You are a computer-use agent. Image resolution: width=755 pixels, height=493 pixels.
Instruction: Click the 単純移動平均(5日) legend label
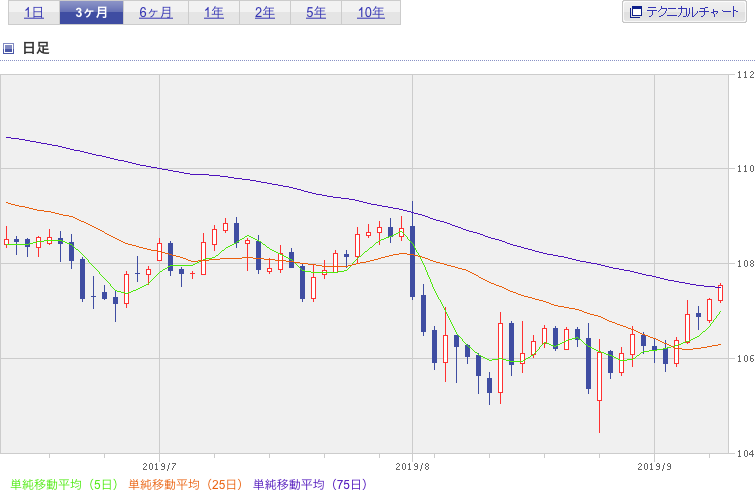tap(64, 484)
